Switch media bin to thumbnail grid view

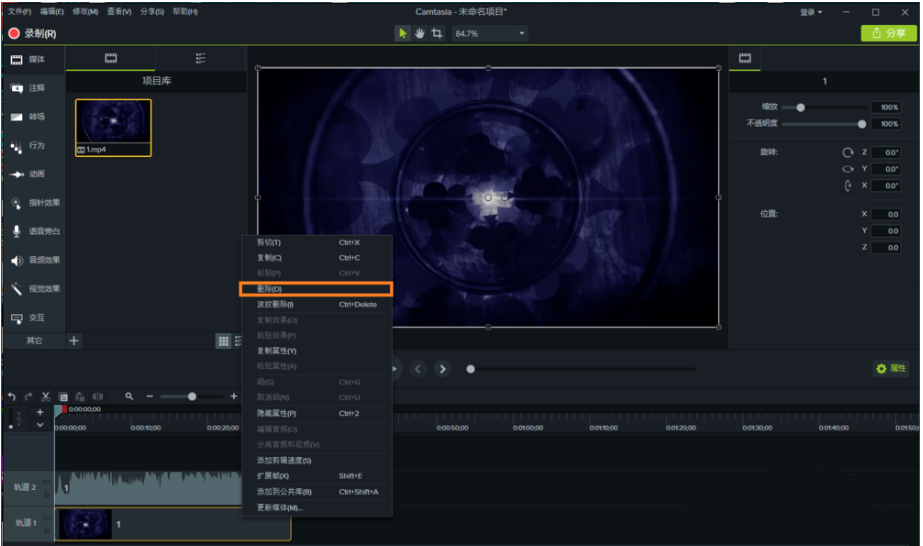tap(223, 341)
